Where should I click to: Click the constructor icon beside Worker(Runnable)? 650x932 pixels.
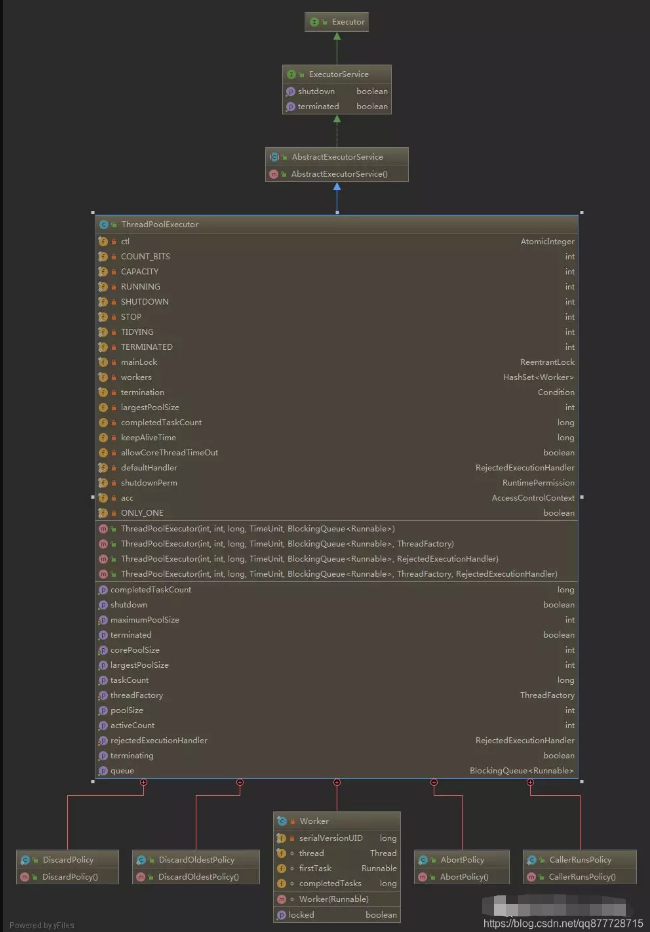(x=282, y=899)
